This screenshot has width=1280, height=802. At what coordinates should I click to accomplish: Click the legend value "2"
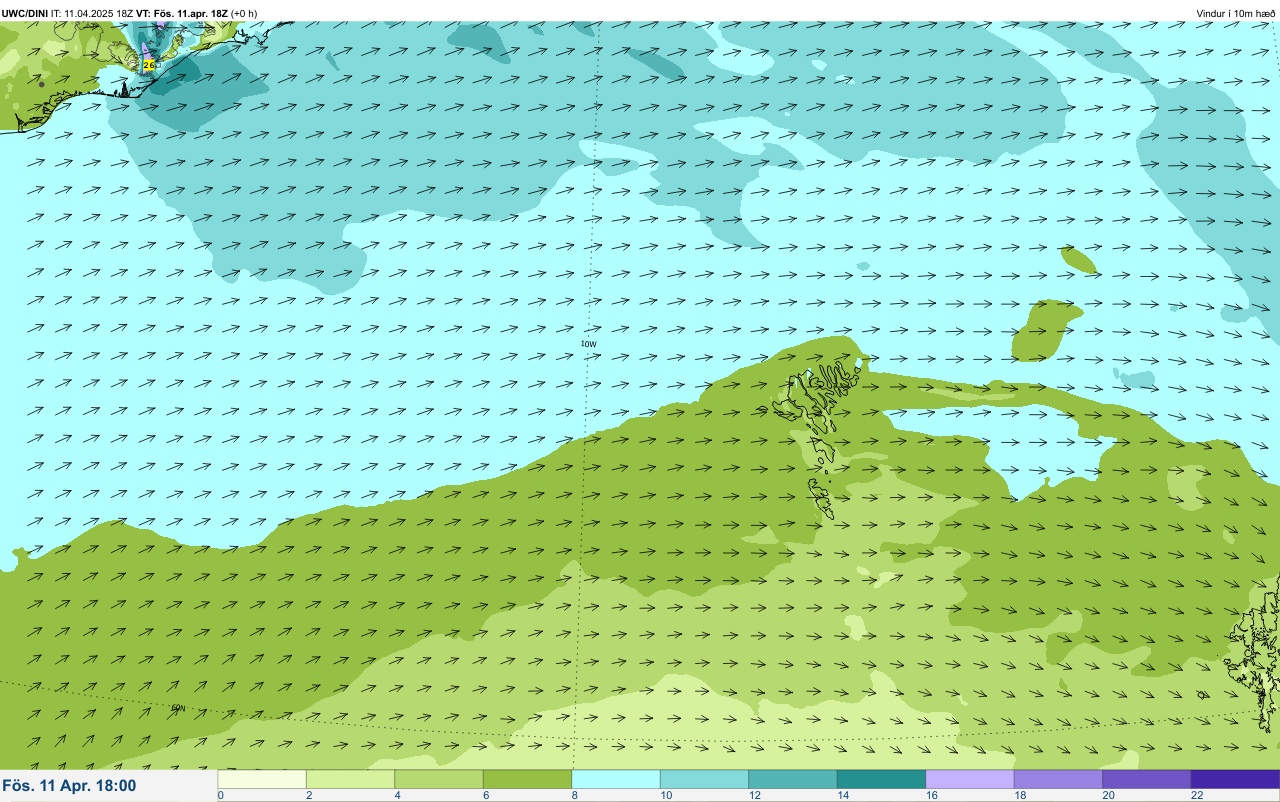pyautogui.click(x=308, y=795)
